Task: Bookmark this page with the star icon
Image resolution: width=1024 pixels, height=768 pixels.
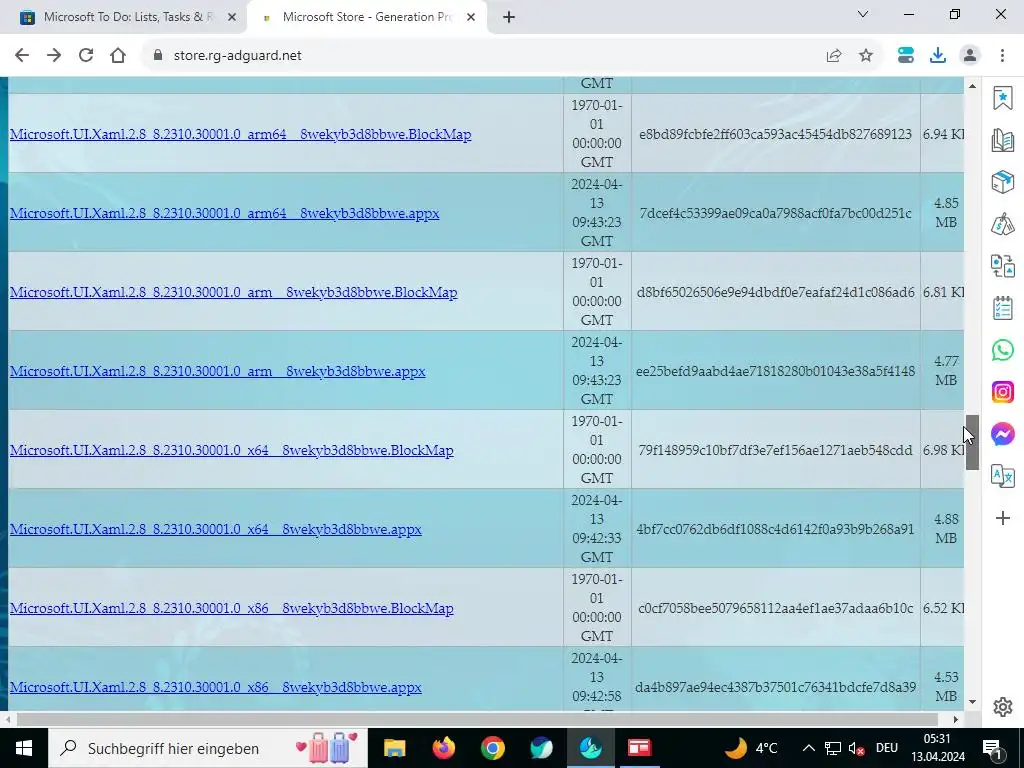Action: tap(866, 56)
